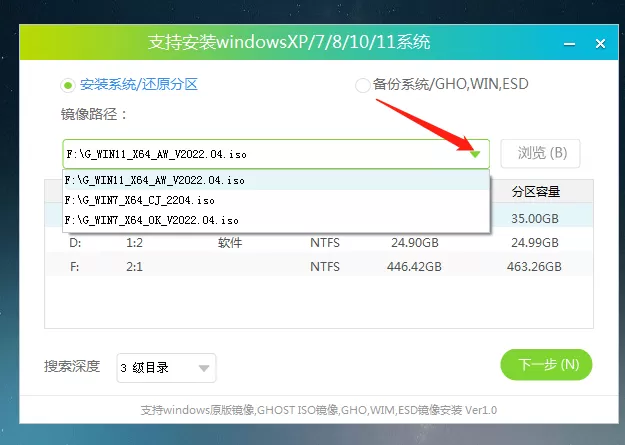Select the D: partition row label
The width and height of the screenshot is (625, 445).
click(75, 242)
